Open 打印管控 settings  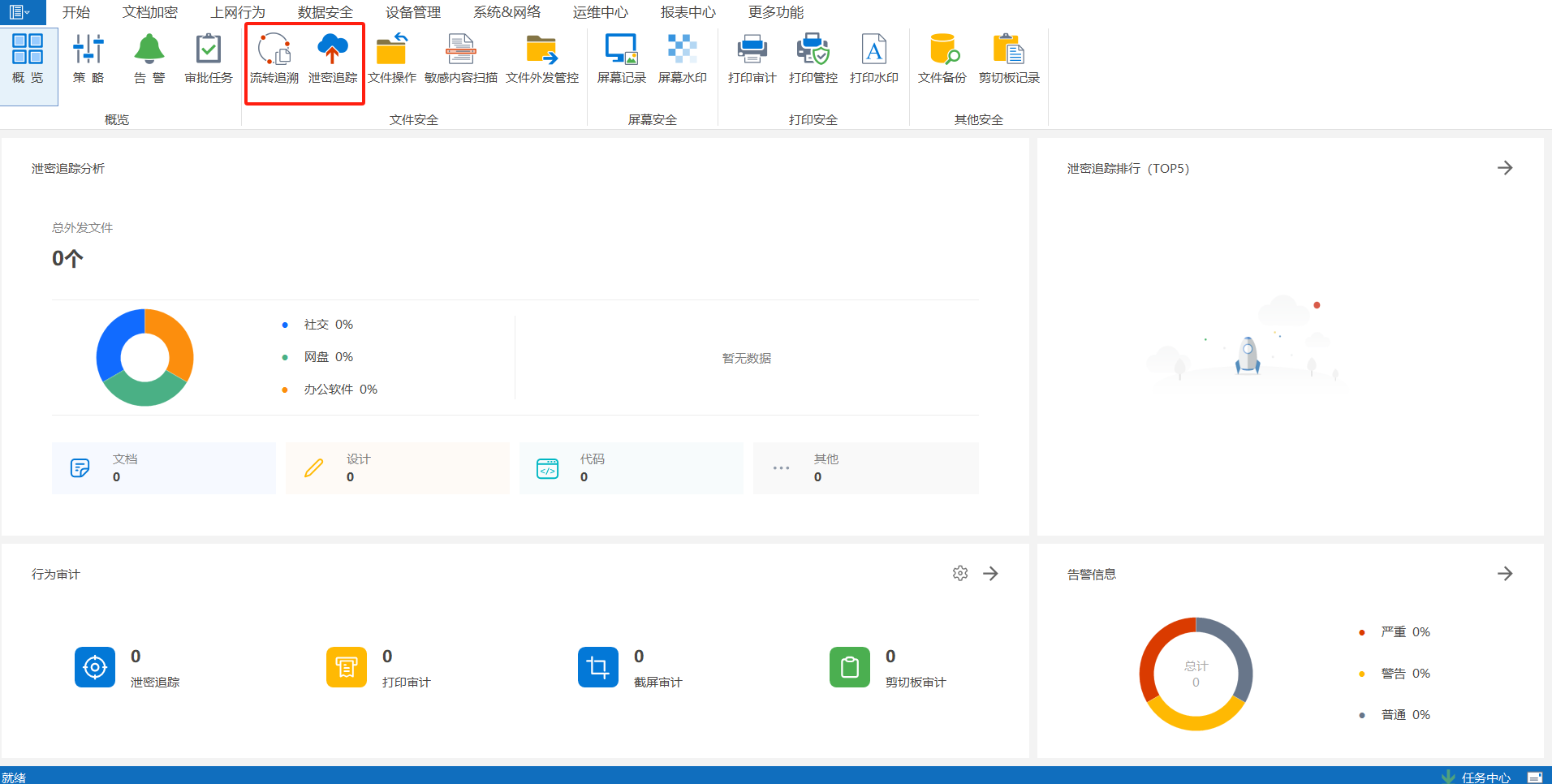(x=813, y=58)
